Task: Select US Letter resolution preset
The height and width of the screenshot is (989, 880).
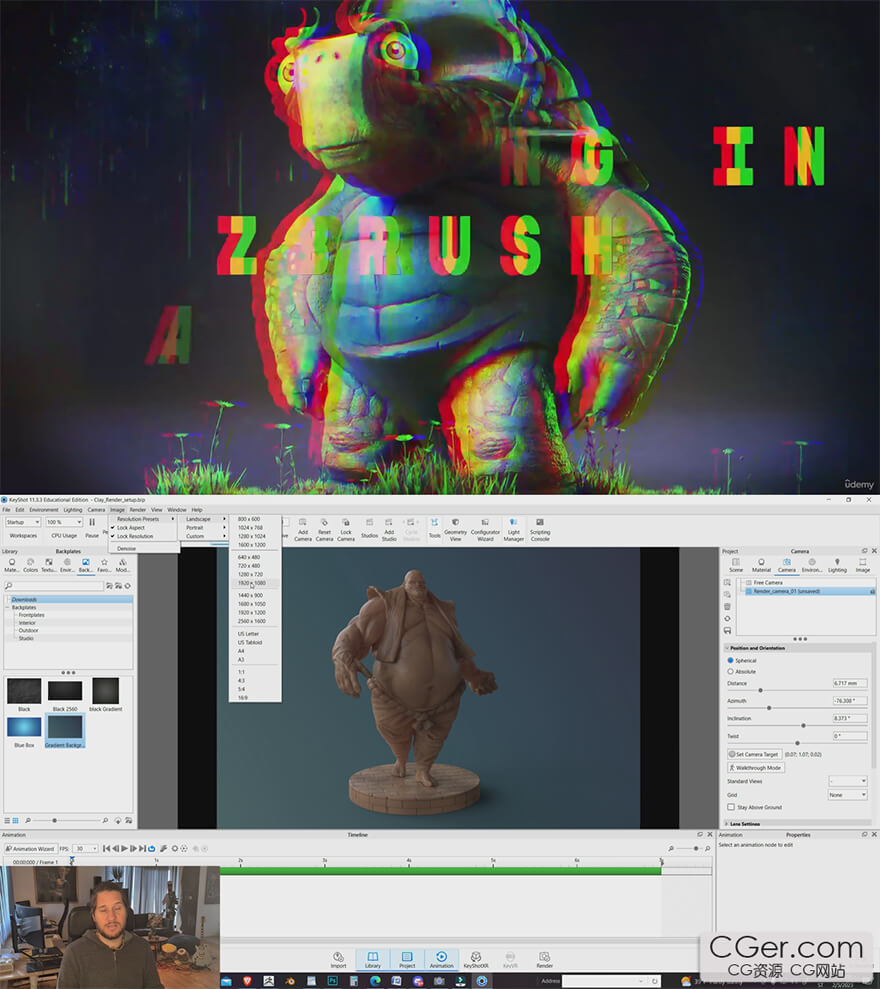Action: [x=249, y=633]
